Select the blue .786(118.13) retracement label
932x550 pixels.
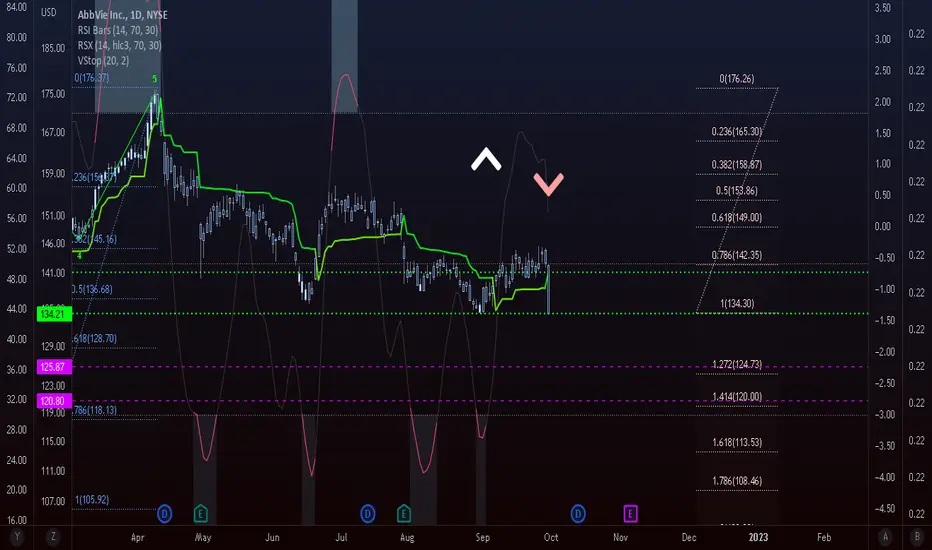tap(95, 410)
